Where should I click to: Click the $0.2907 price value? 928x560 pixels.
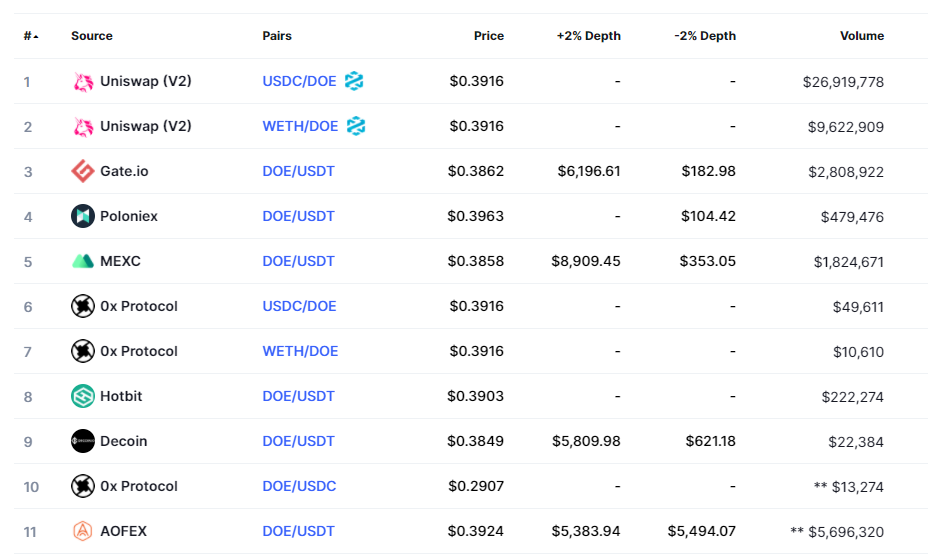[x=476, y=486]
